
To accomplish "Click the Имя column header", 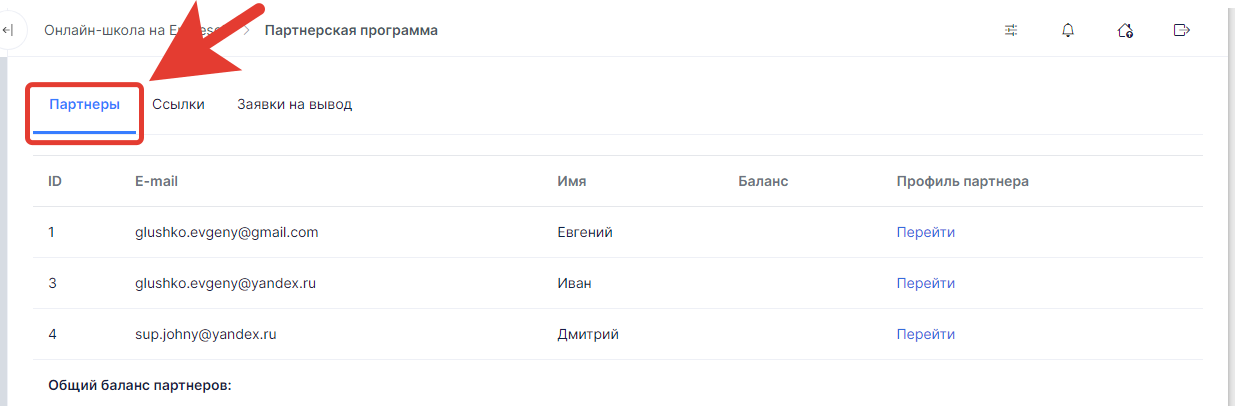I will [x=571, y=181].
